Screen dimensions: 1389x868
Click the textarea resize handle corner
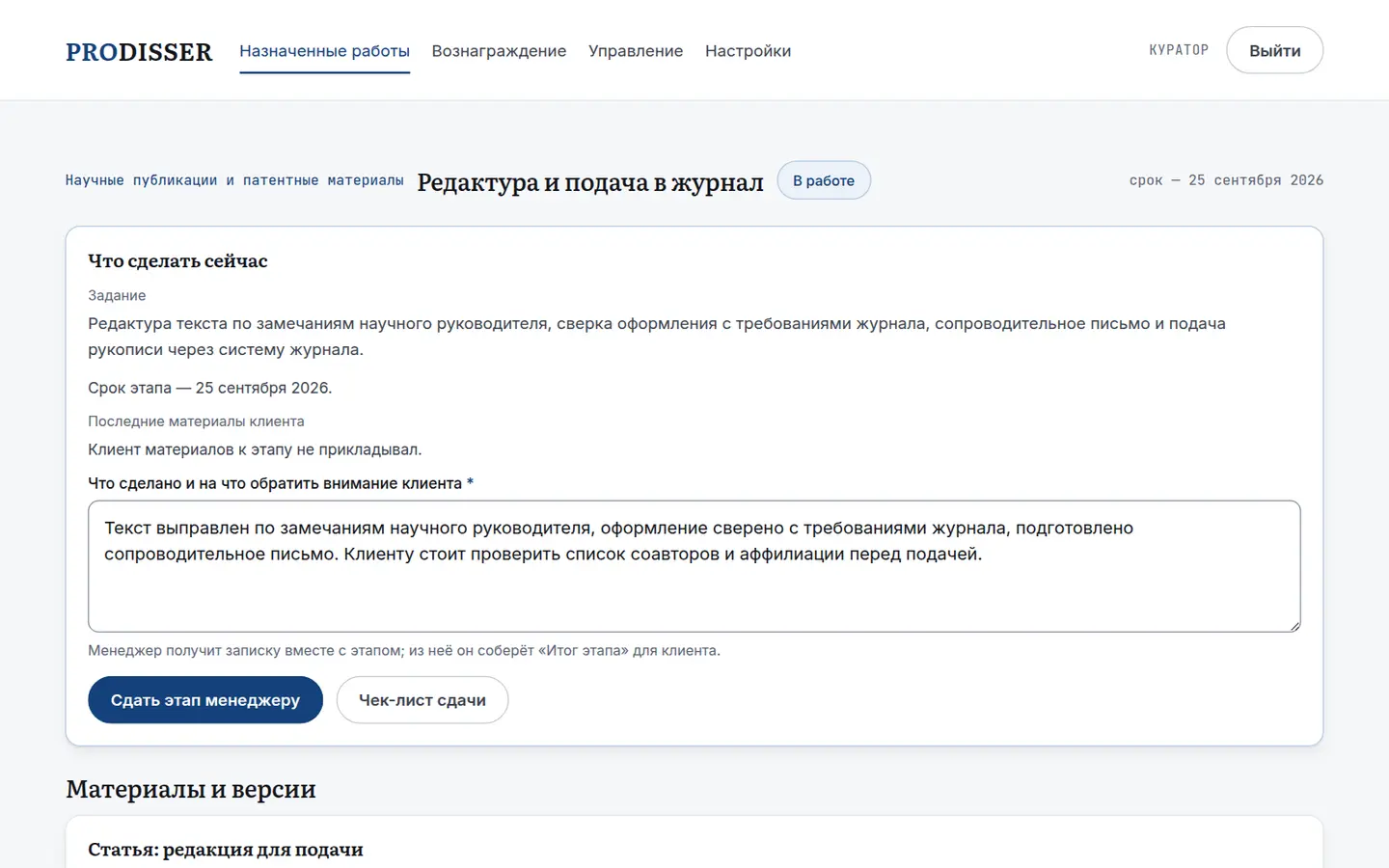(x=1294, y=626)
